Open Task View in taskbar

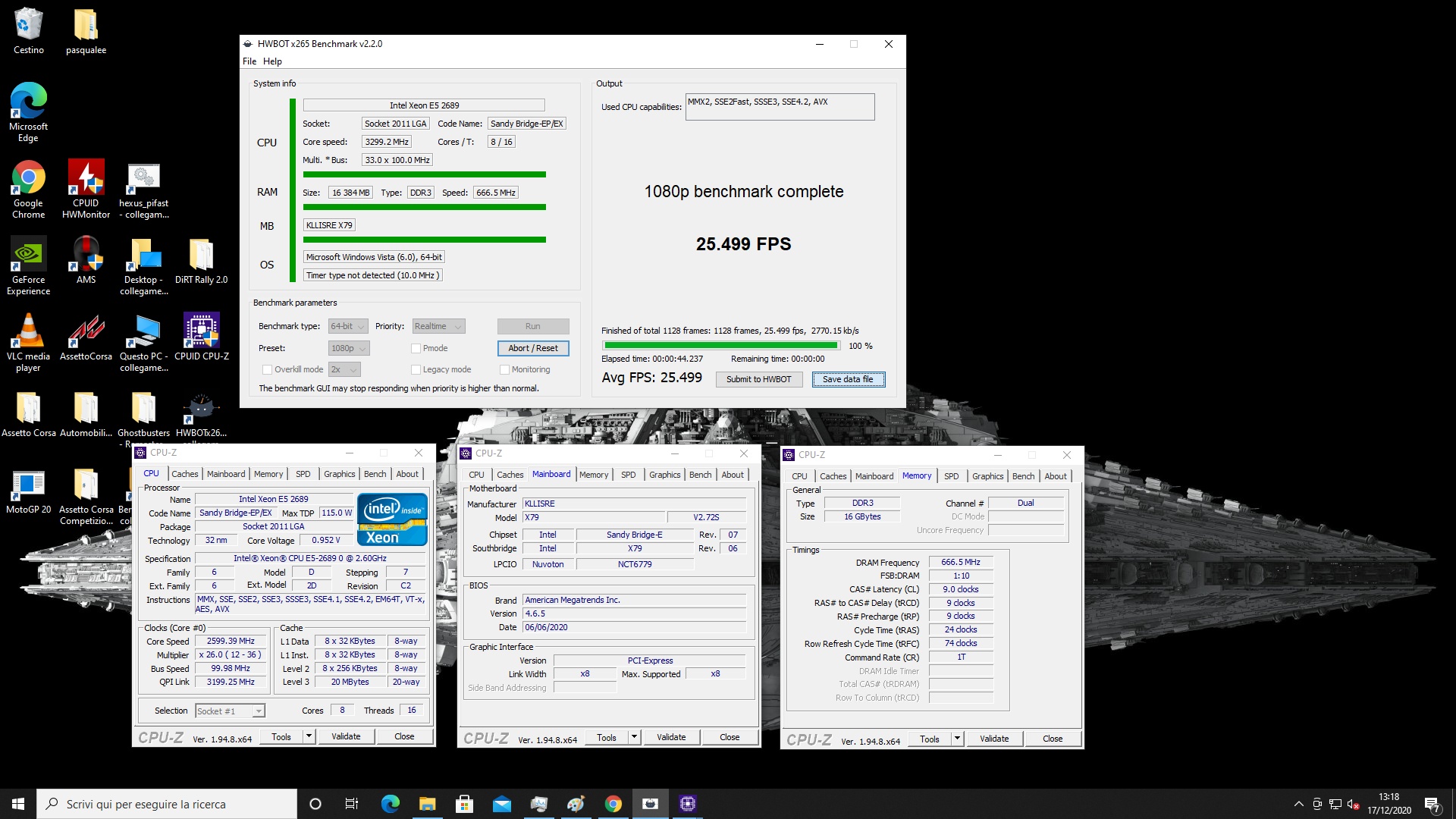coord(351,804)
